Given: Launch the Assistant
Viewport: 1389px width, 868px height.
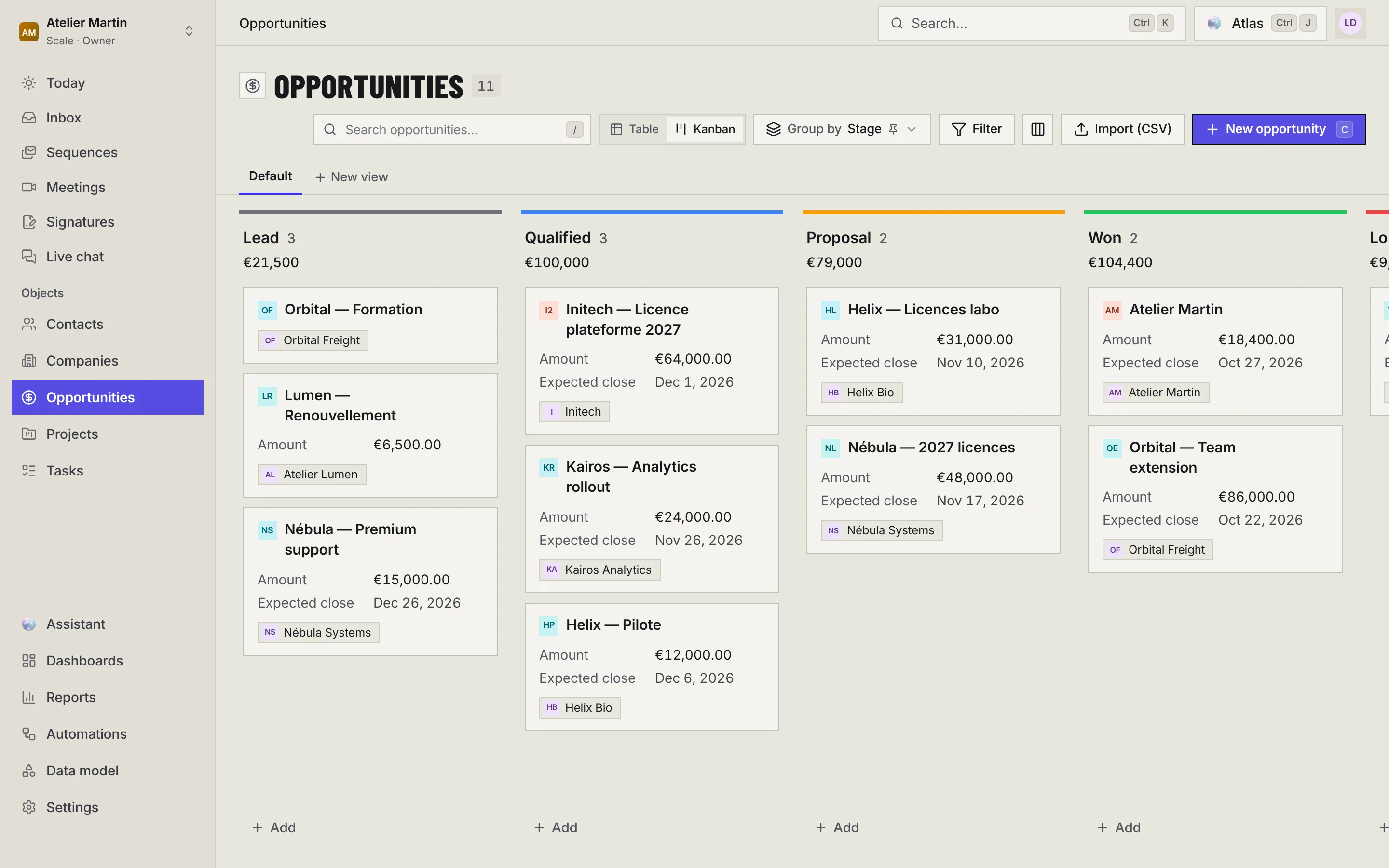Looking at the screenshot, I should pyautogui.click(x=108, y=624).
